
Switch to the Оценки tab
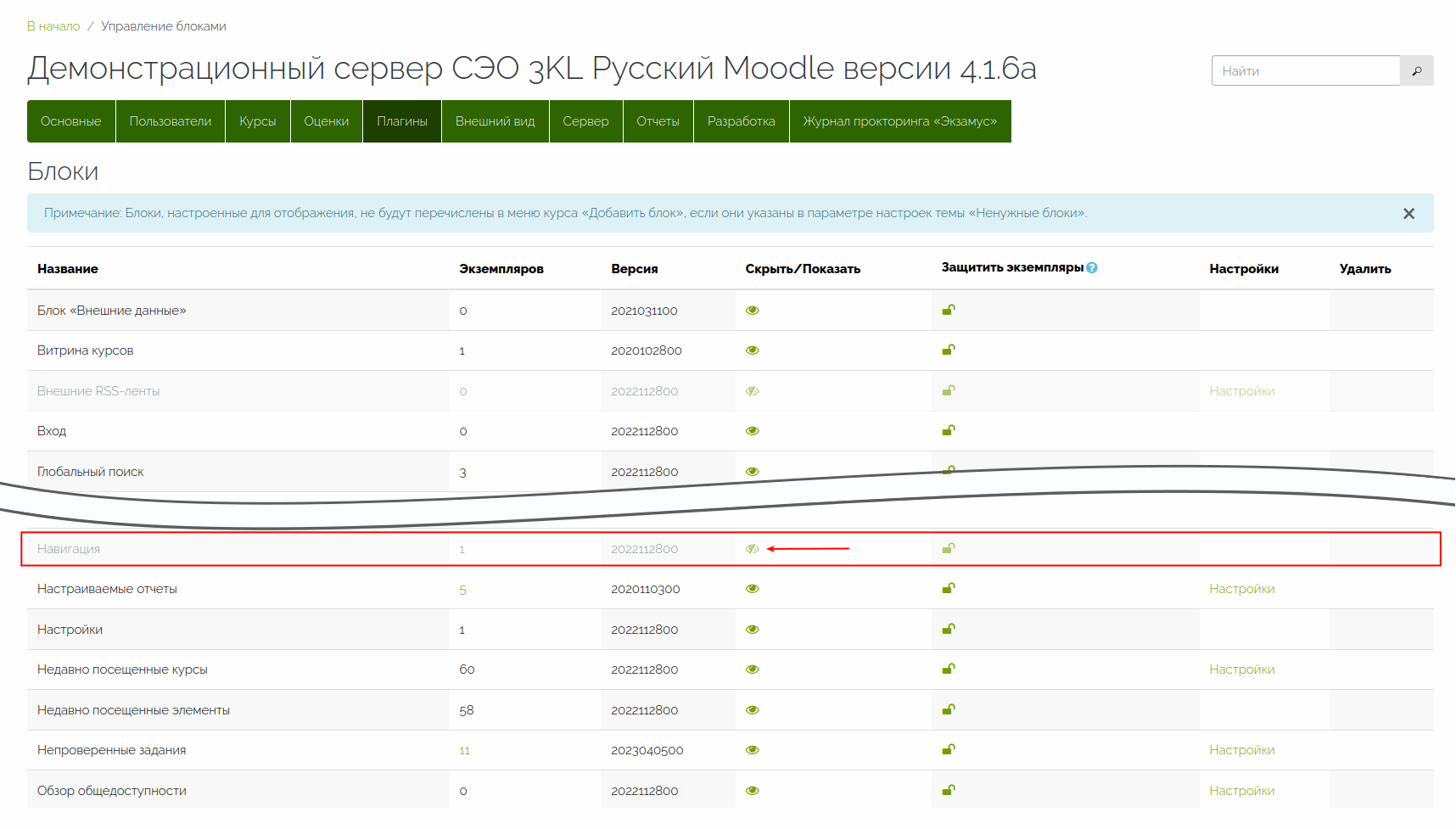[327, 121]
